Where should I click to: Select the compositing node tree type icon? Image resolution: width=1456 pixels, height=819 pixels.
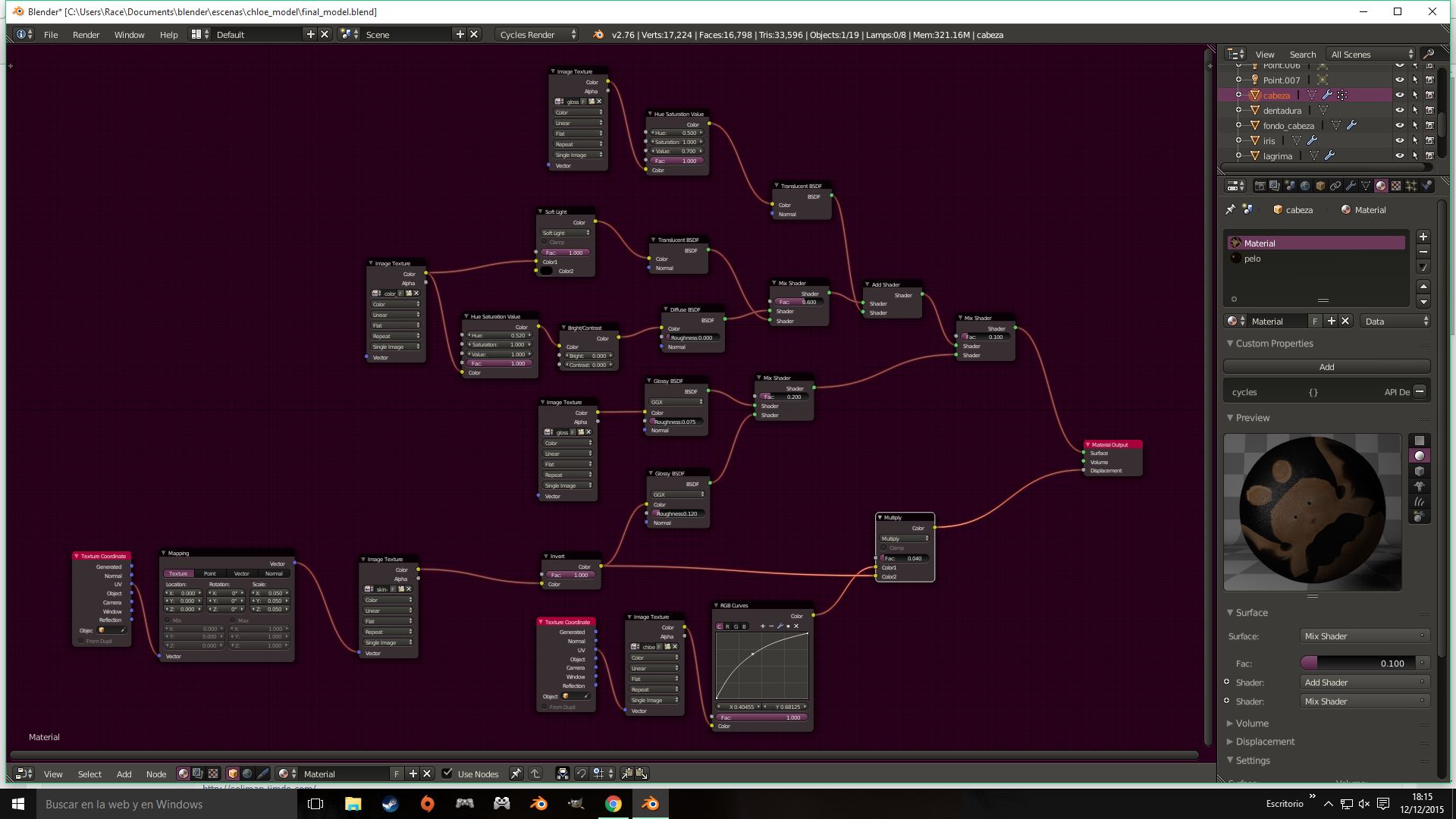[198, 773]
